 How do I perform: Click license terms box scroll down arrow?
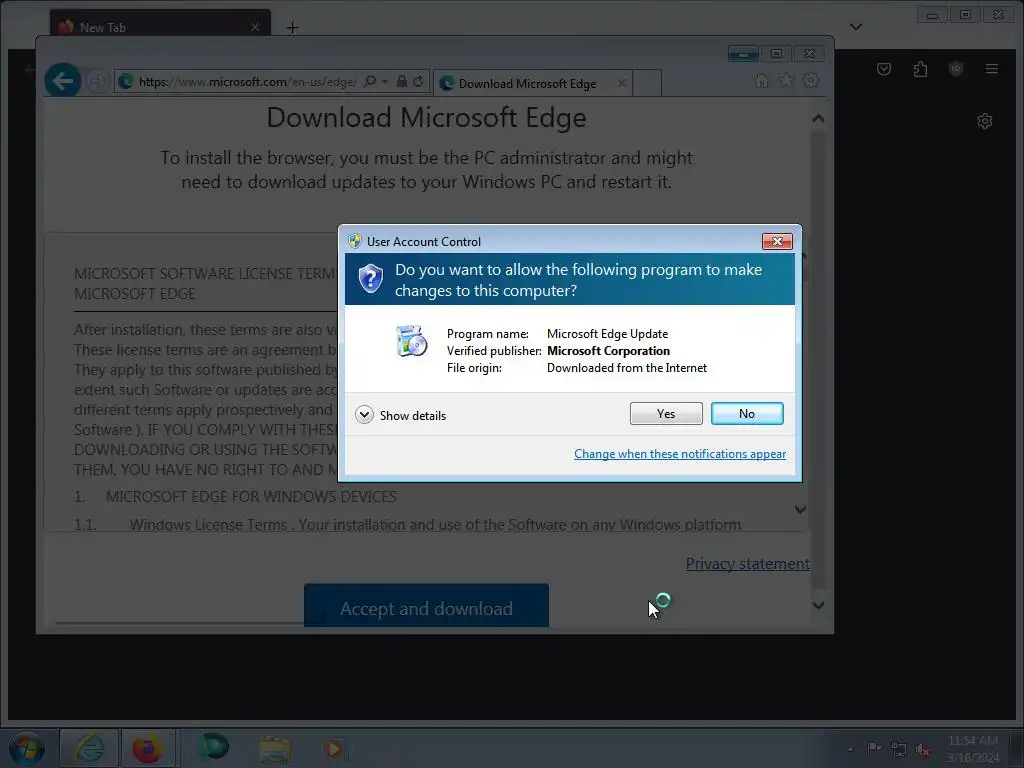(x=800, y=509)
